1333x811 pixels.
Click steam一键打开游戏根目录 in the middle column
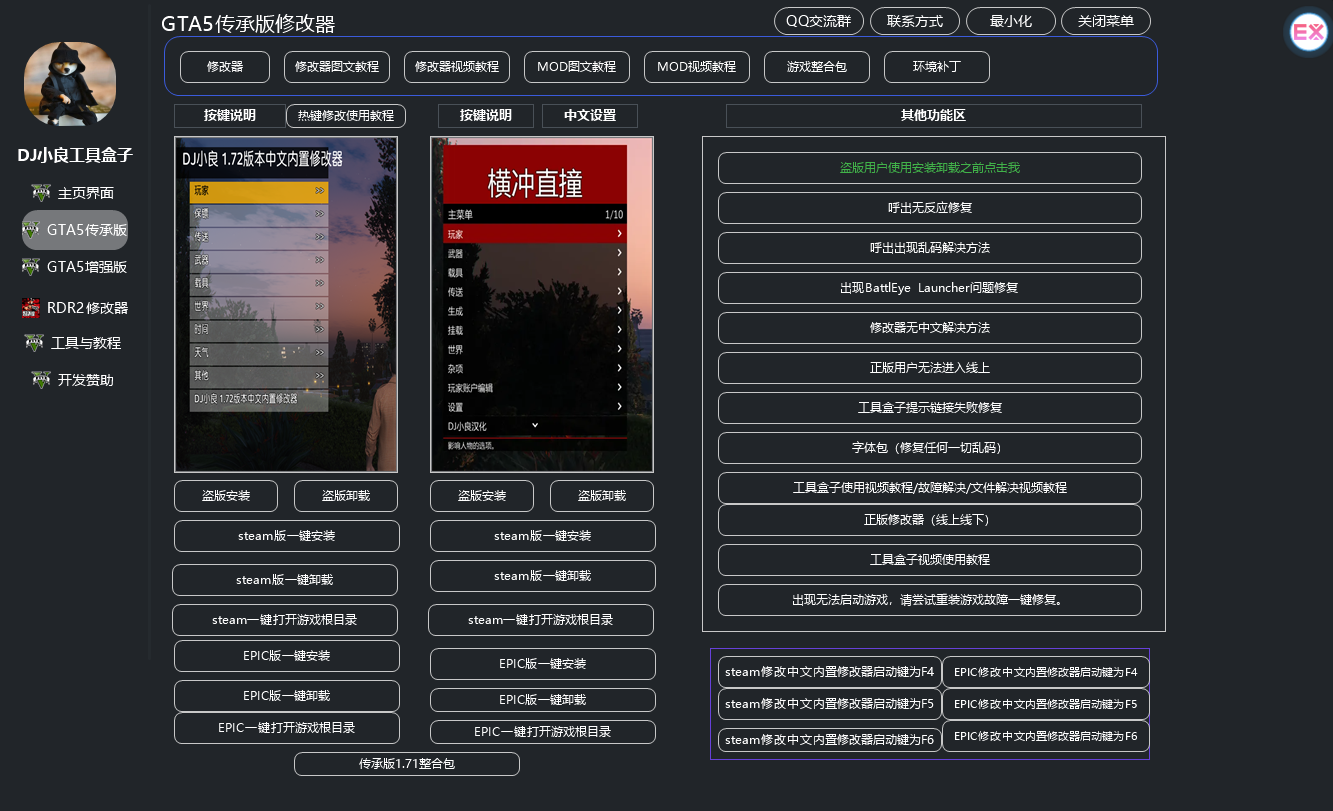(541, 620)
